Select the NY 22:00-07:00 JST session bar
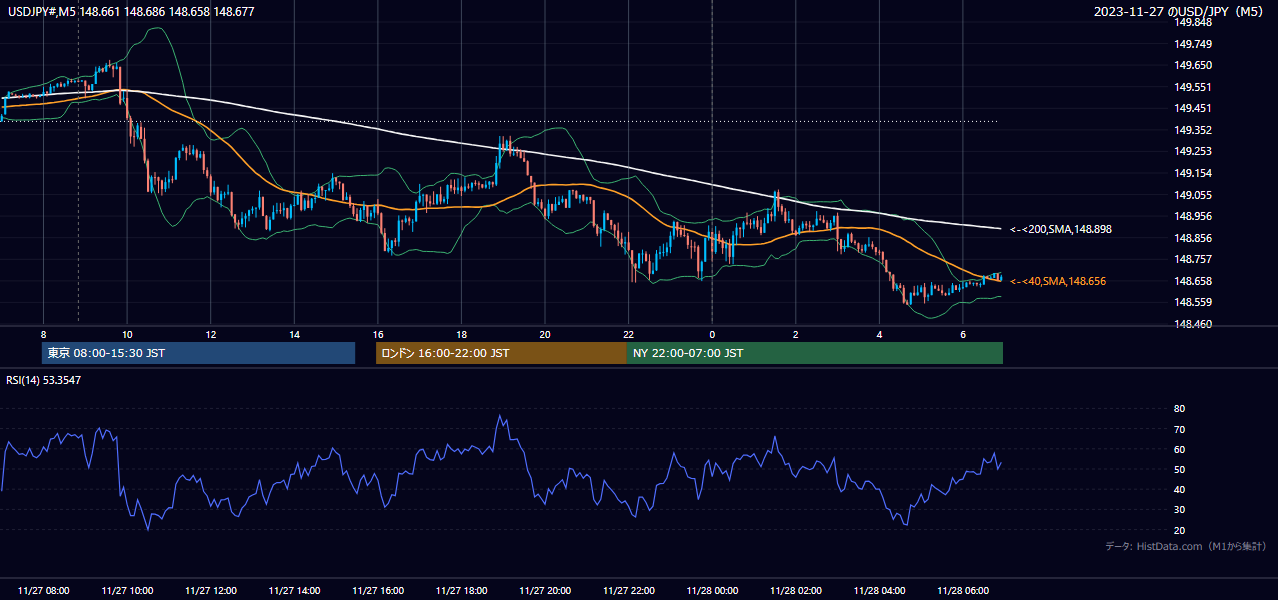This screenshot has width=1278, height=600. click(815, 353)
